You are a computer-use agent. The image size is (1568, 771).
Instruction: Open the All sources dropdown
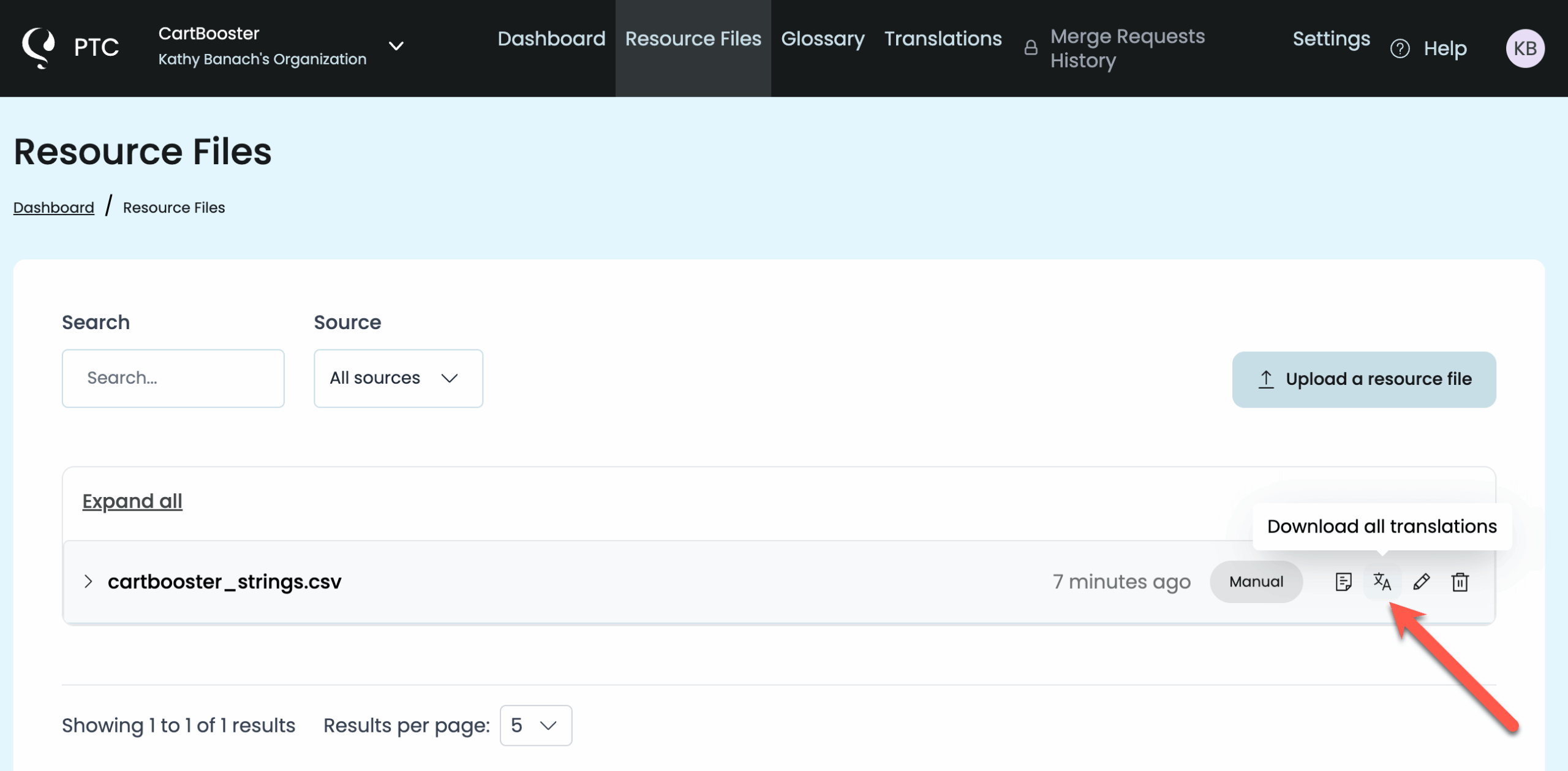point(398,378)
